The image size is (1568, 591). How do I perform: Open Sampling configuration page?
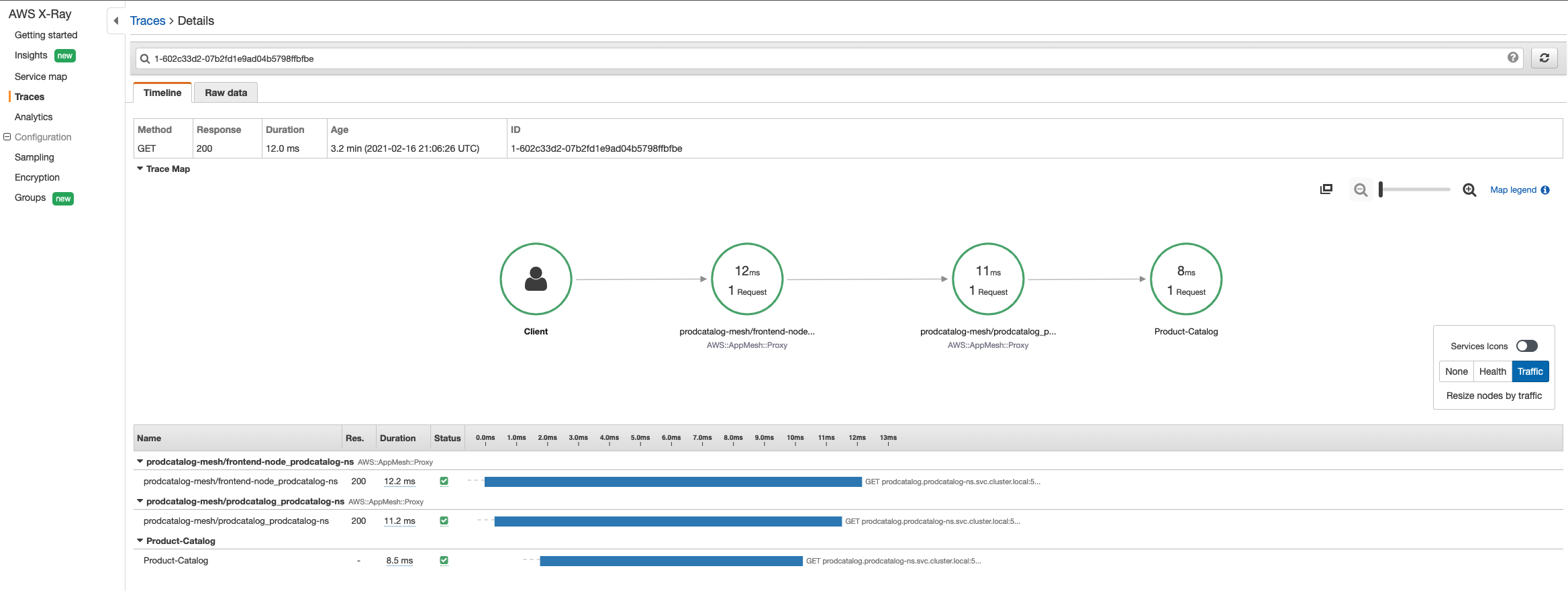[x=34, y=157]
